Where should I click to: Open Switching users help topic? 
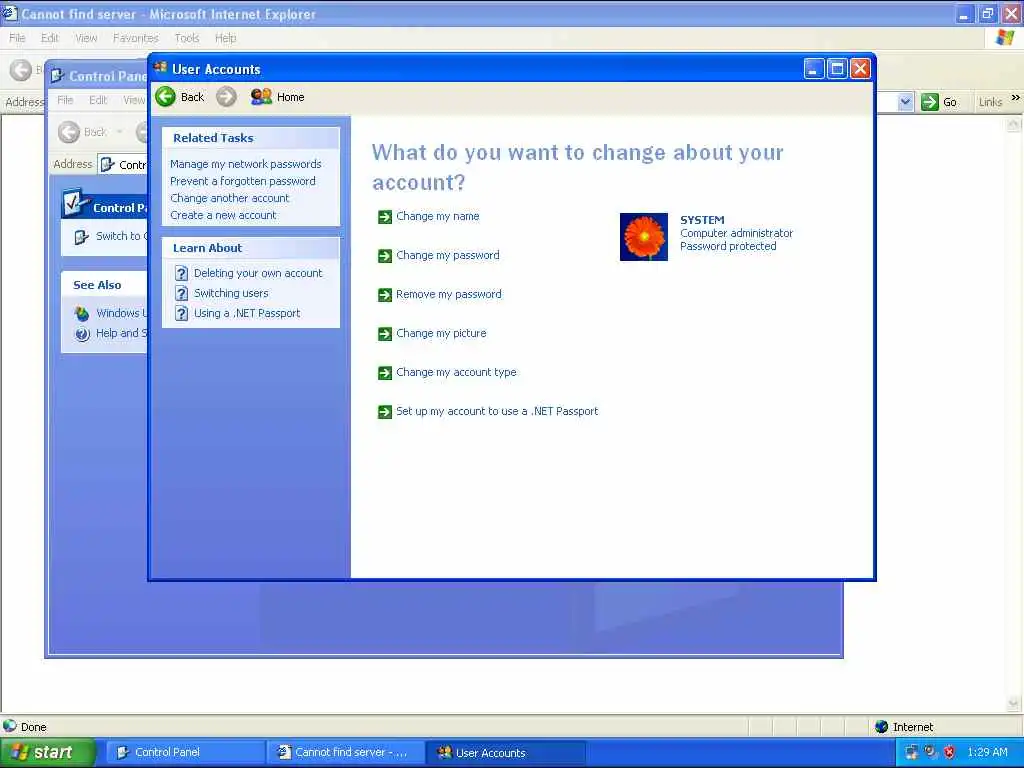point(231,293)
